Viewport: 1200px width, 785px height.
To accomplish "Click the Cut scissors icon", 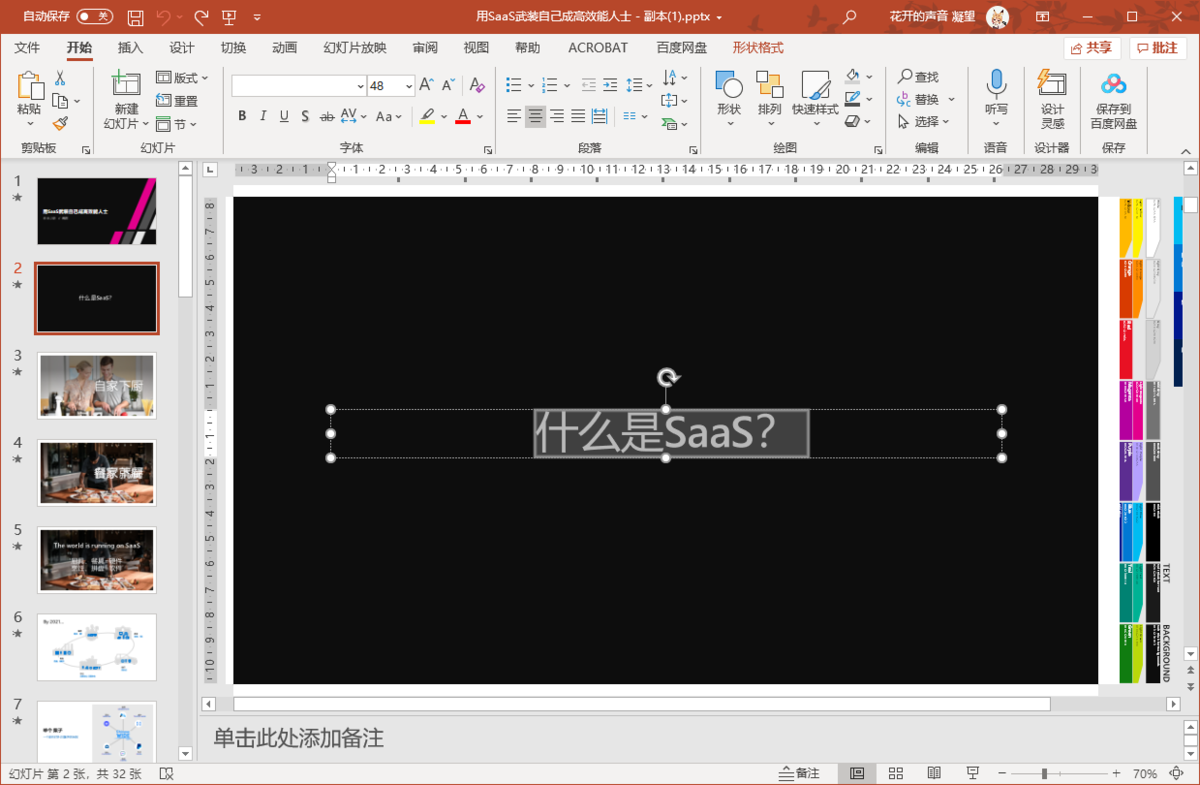I will [60, 78].
